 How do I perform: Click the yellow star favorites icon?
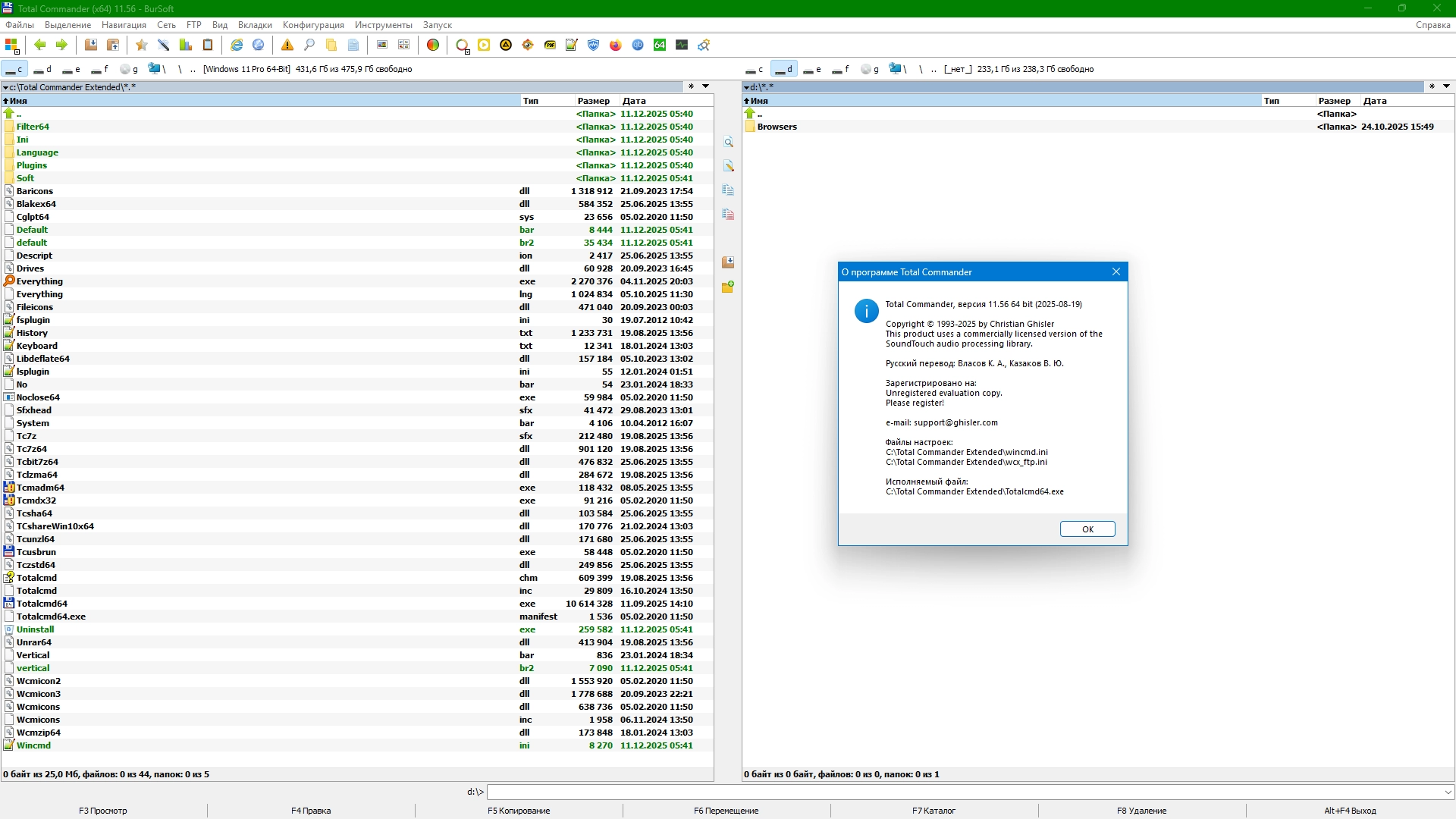point(141,45)
